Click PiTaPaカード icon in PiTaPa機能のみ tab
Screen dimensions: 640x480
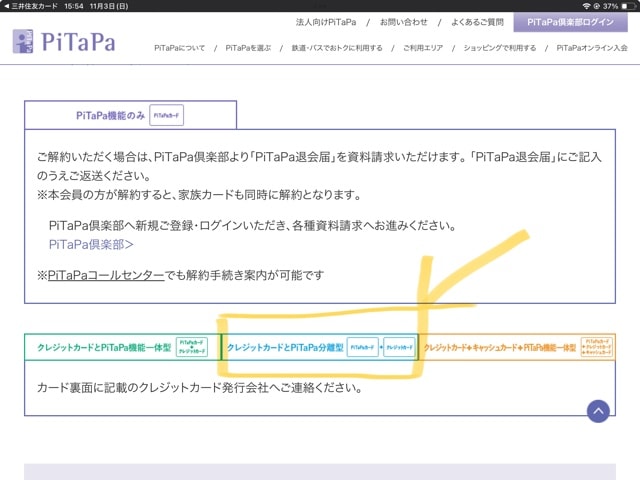coord(167,115)
